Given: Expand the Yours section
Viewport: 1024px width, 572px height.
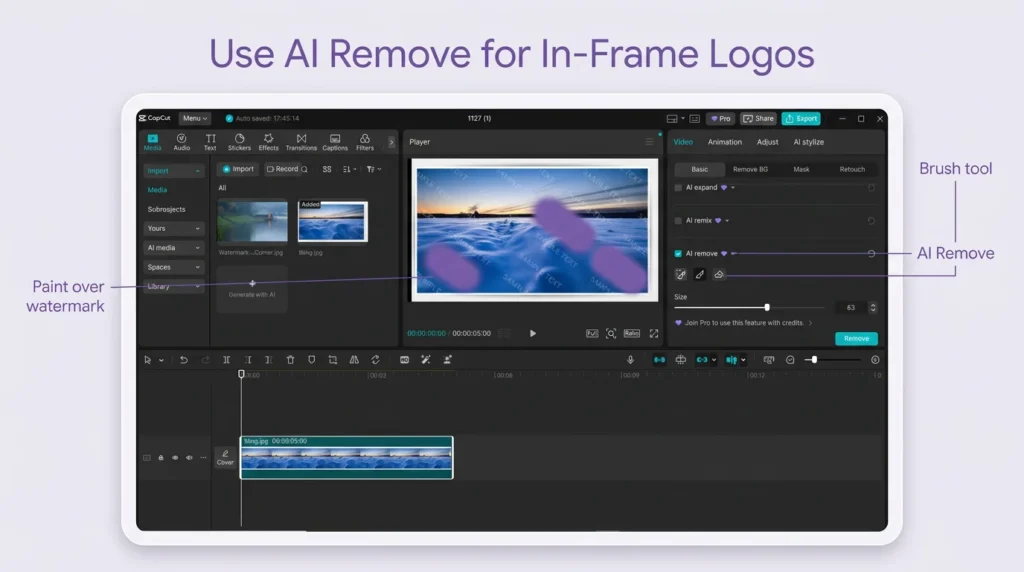Looking at the screenshot, I should coord(173,229).
